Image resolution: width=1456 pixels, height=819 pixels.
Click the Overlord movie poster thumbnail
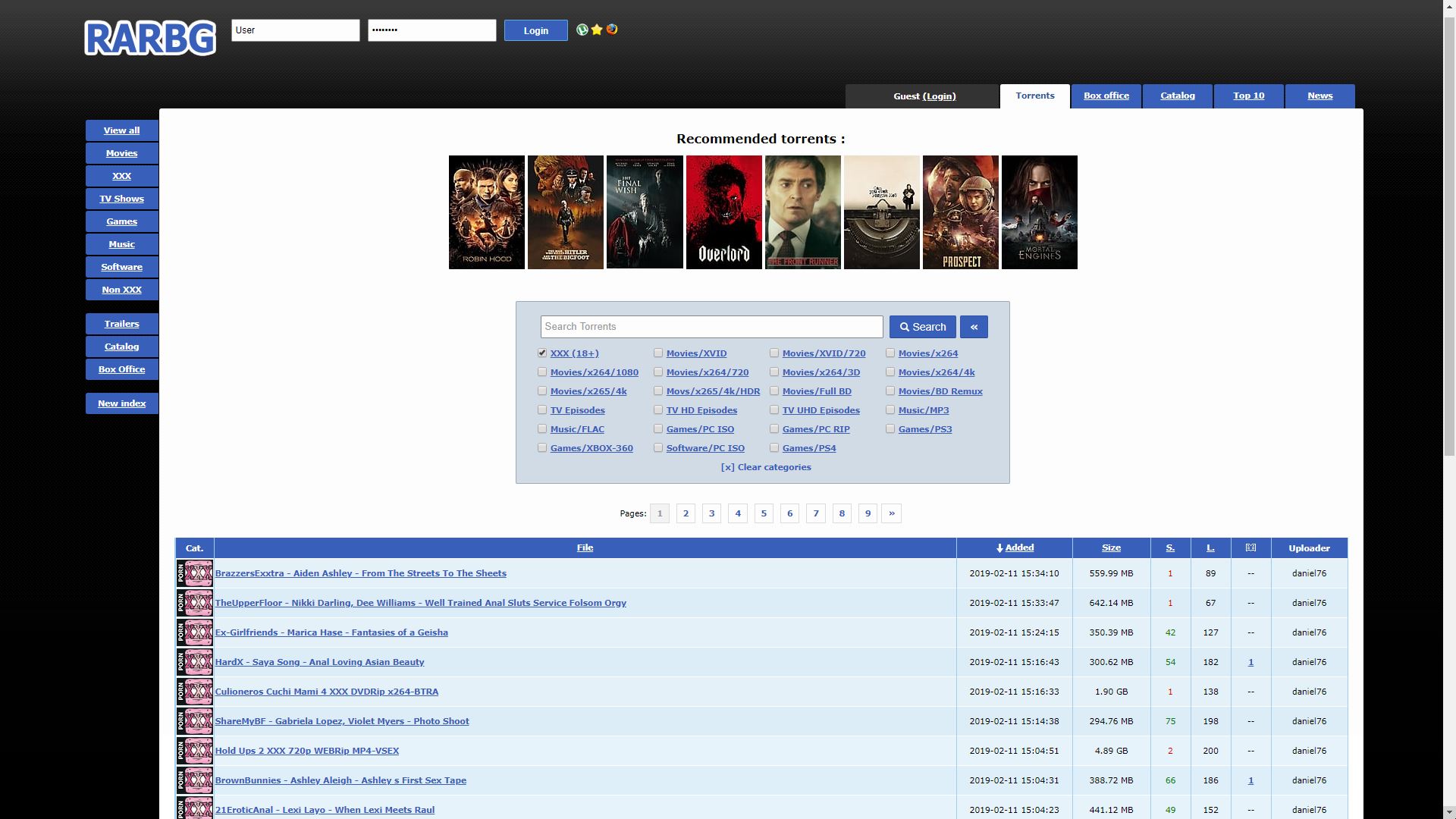(723, 212)
